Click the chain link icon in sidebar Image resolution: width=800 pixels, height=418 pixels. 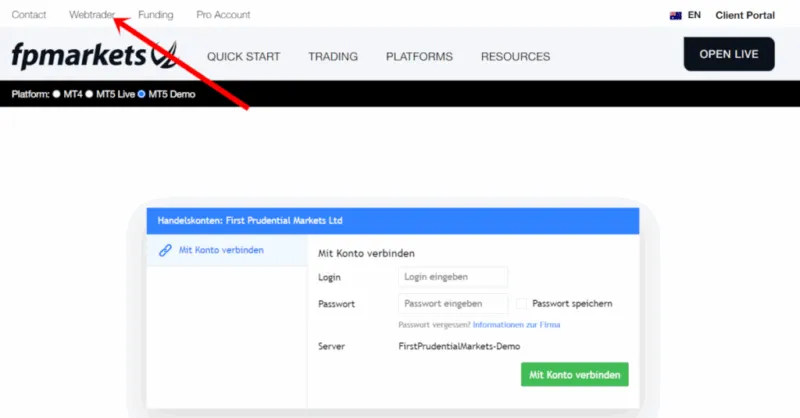pos(165,250)
